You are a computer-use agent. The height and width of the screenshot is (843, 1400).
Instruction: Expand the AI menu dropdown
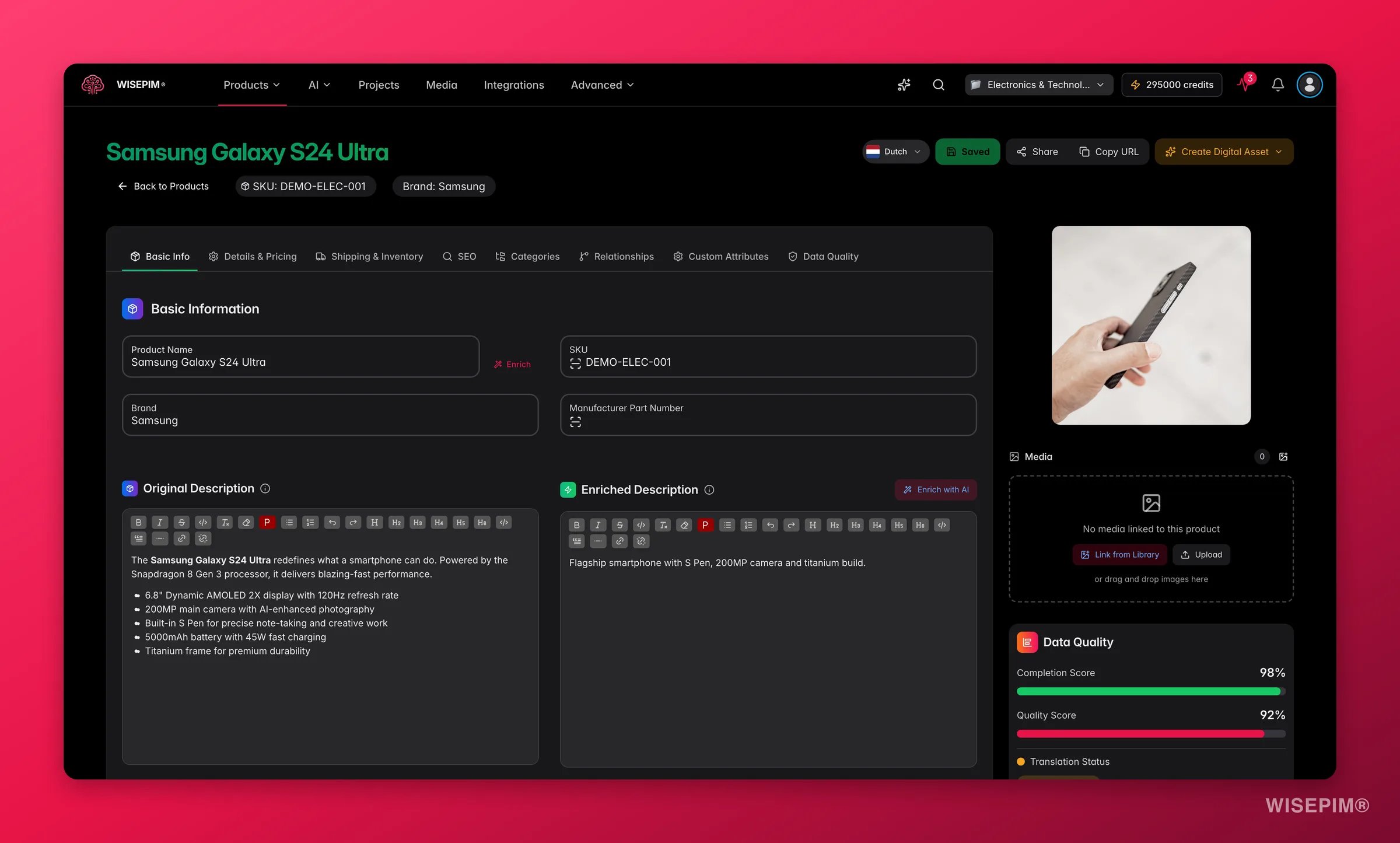[x=319, y=85]
